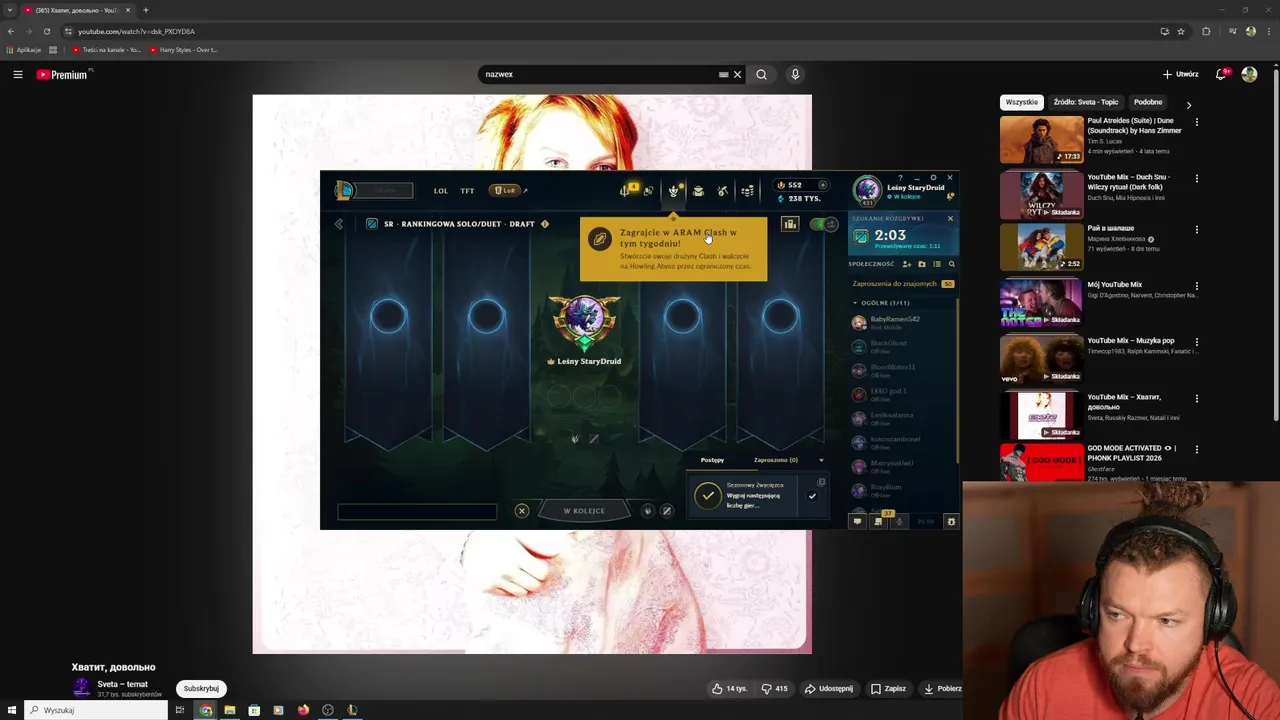Select the Zaproszono (0) tab
1280x720 pixels.
[776, 460]
